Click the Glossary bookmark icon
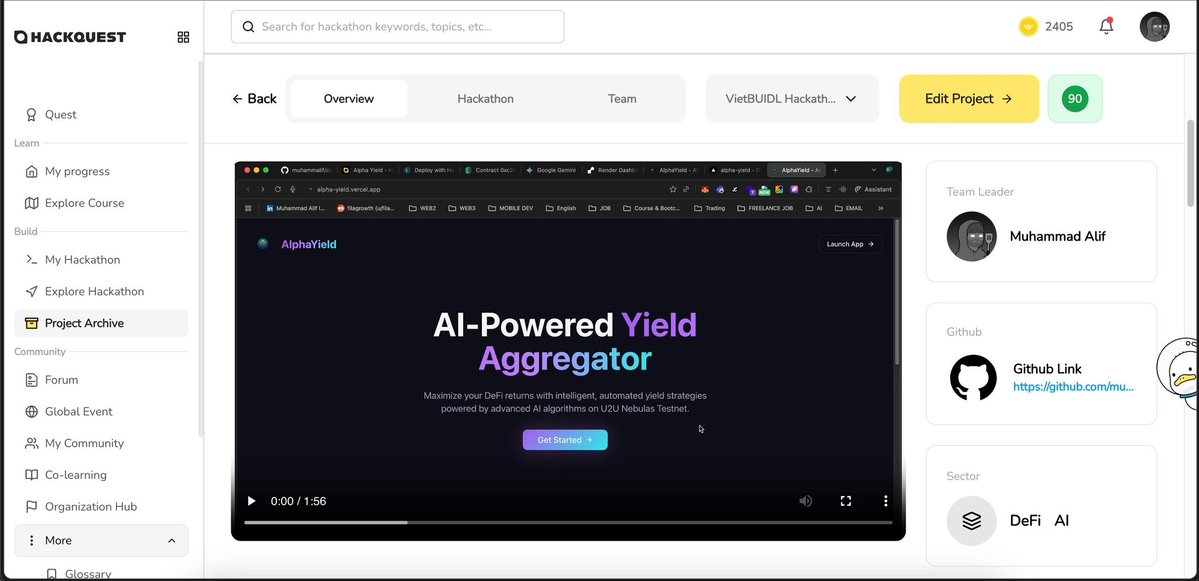This screenshot has height=581, width=1199. (51, 574)
